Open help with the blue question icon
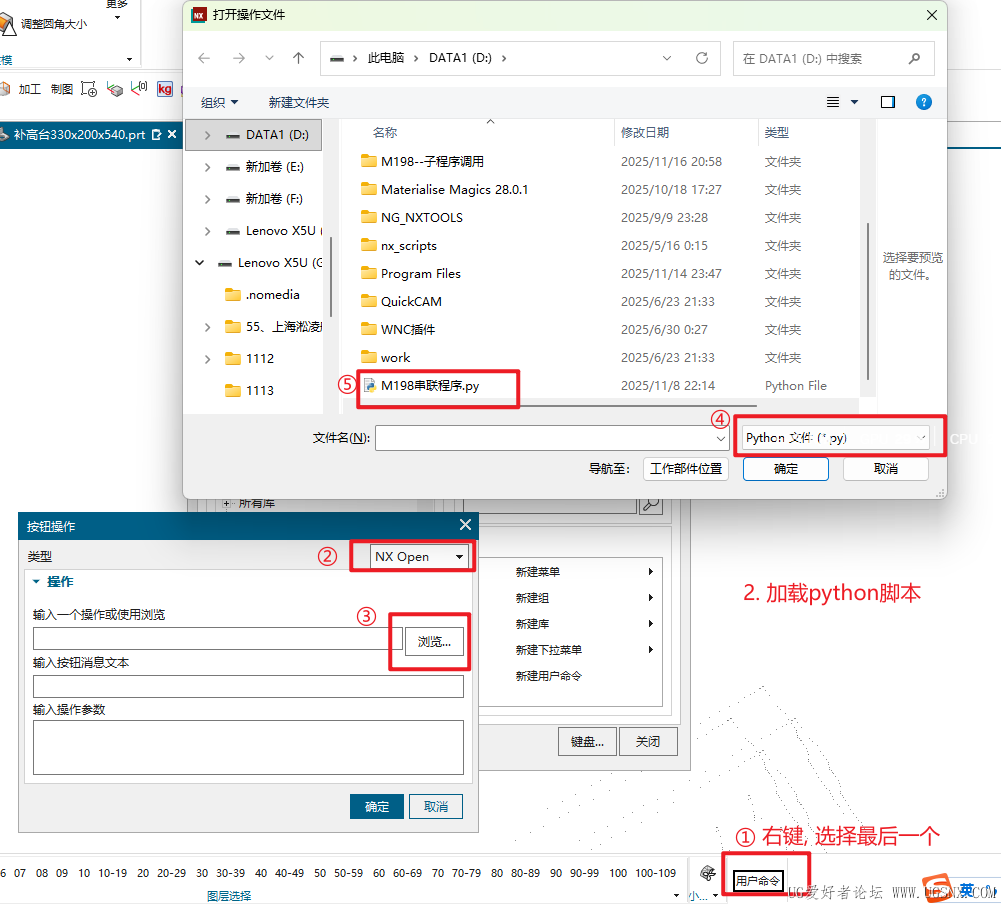Viewport: 1001px width, 905px height. 923,102
